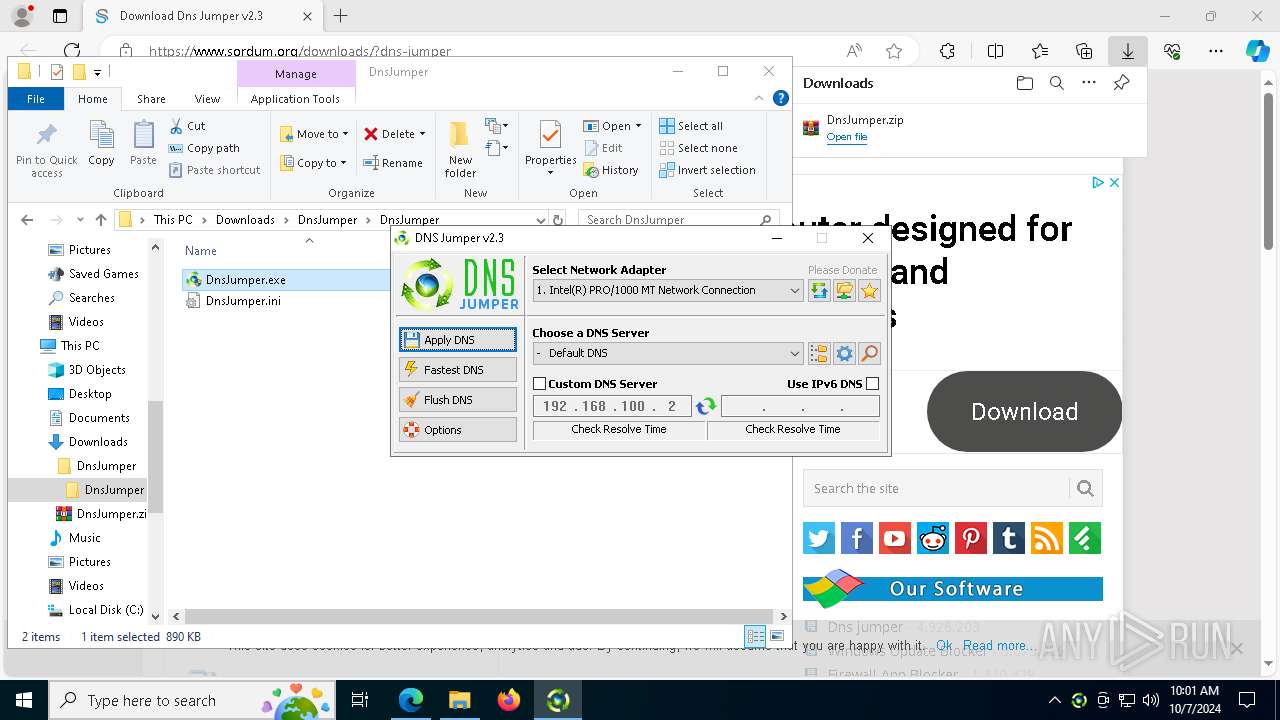Click the empty secondary DNS address field
This screenshot has height=720, width=1280.
(x=800, y=406)
